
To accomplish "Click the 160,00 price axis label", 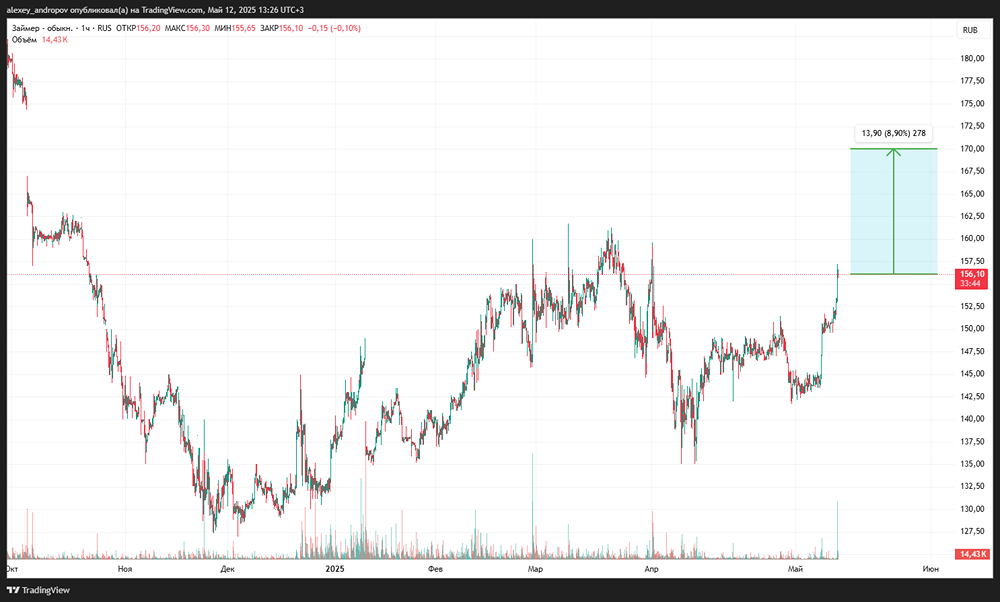I will (x=972, y=239).
